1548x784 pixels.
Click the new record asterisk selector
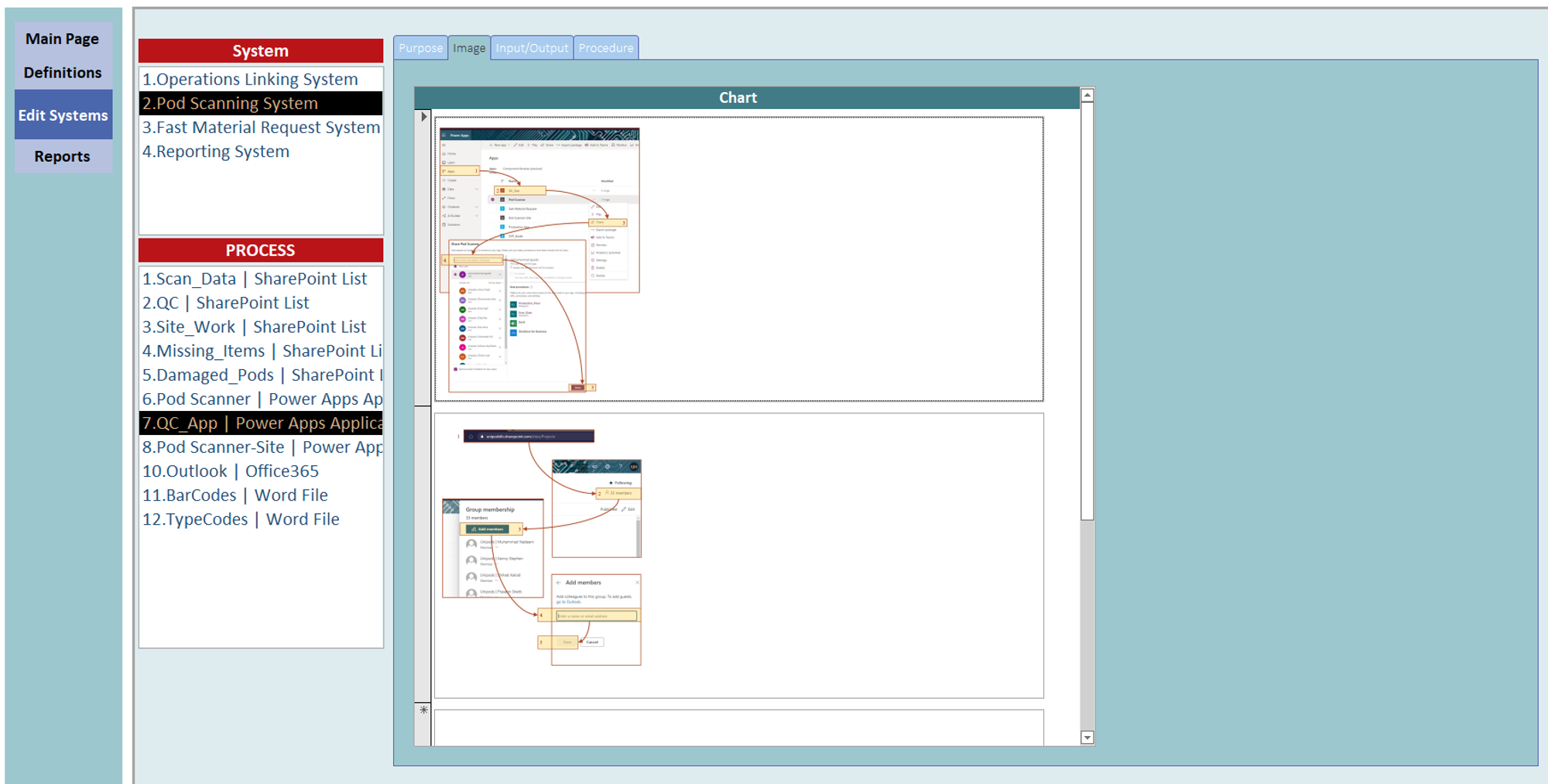423,710
